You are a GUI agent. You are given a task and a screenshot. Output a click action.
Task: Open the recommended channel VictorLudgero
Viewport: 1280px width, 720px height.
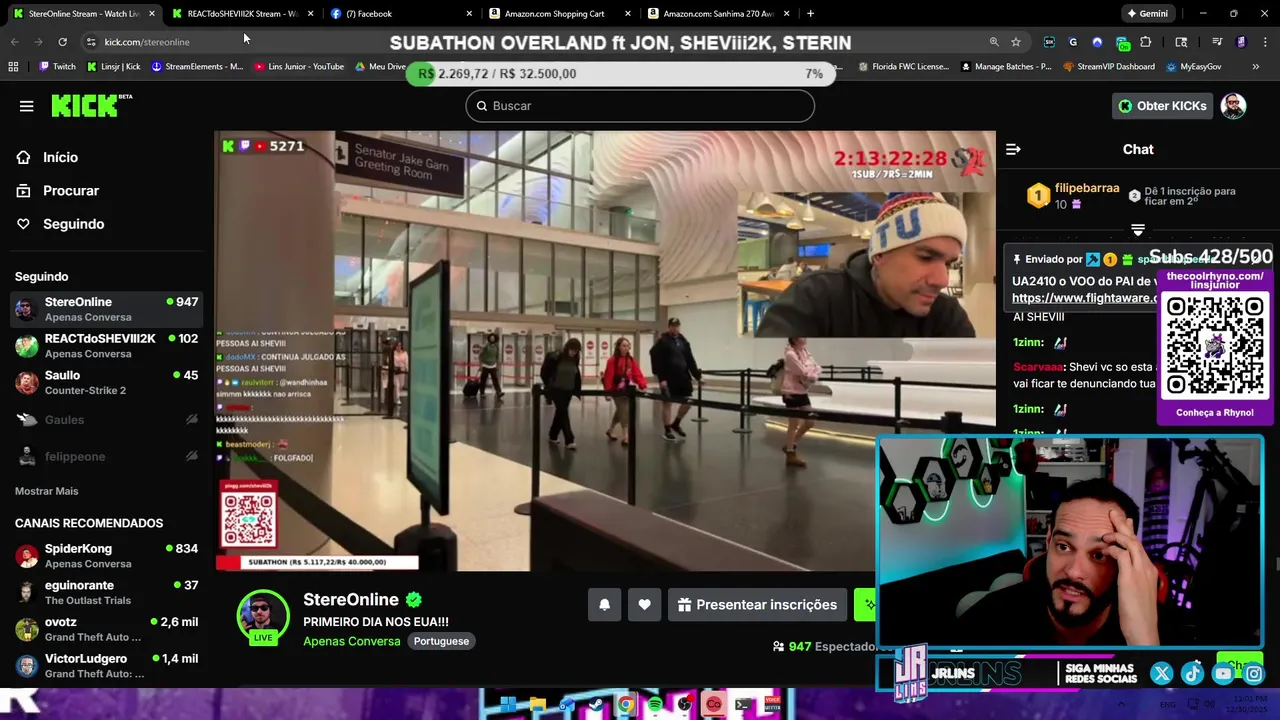coord(106,666)
